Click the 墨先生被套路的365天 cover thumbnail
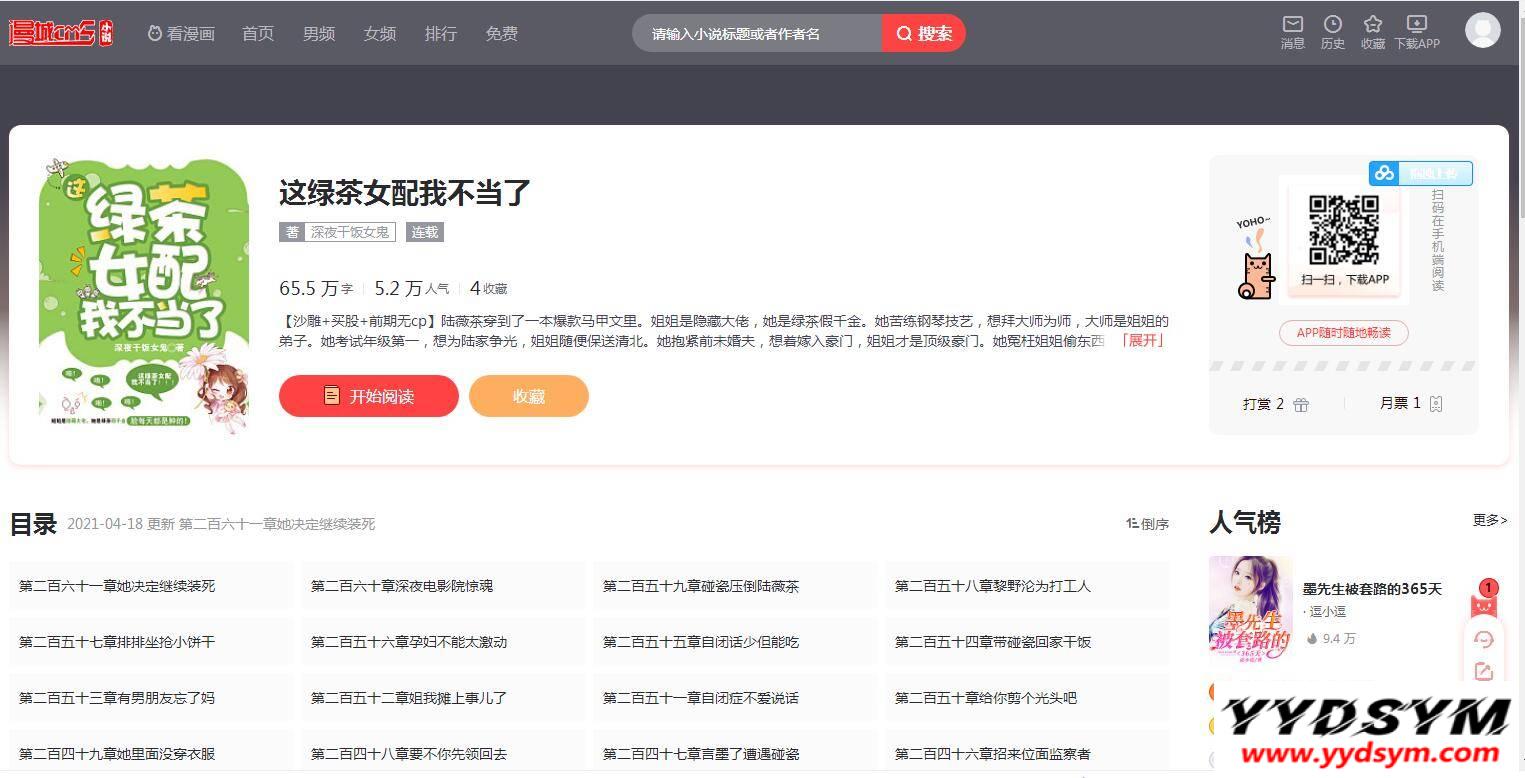The image size is (1525, 778). [x=1250, y=607]
